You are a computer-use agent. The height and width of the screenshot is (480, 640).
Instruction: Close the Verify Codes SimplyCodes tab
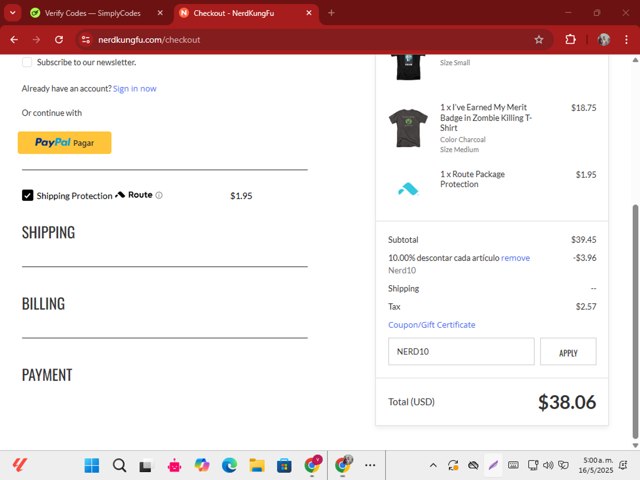pyautogui.click(x=160, y=13)
